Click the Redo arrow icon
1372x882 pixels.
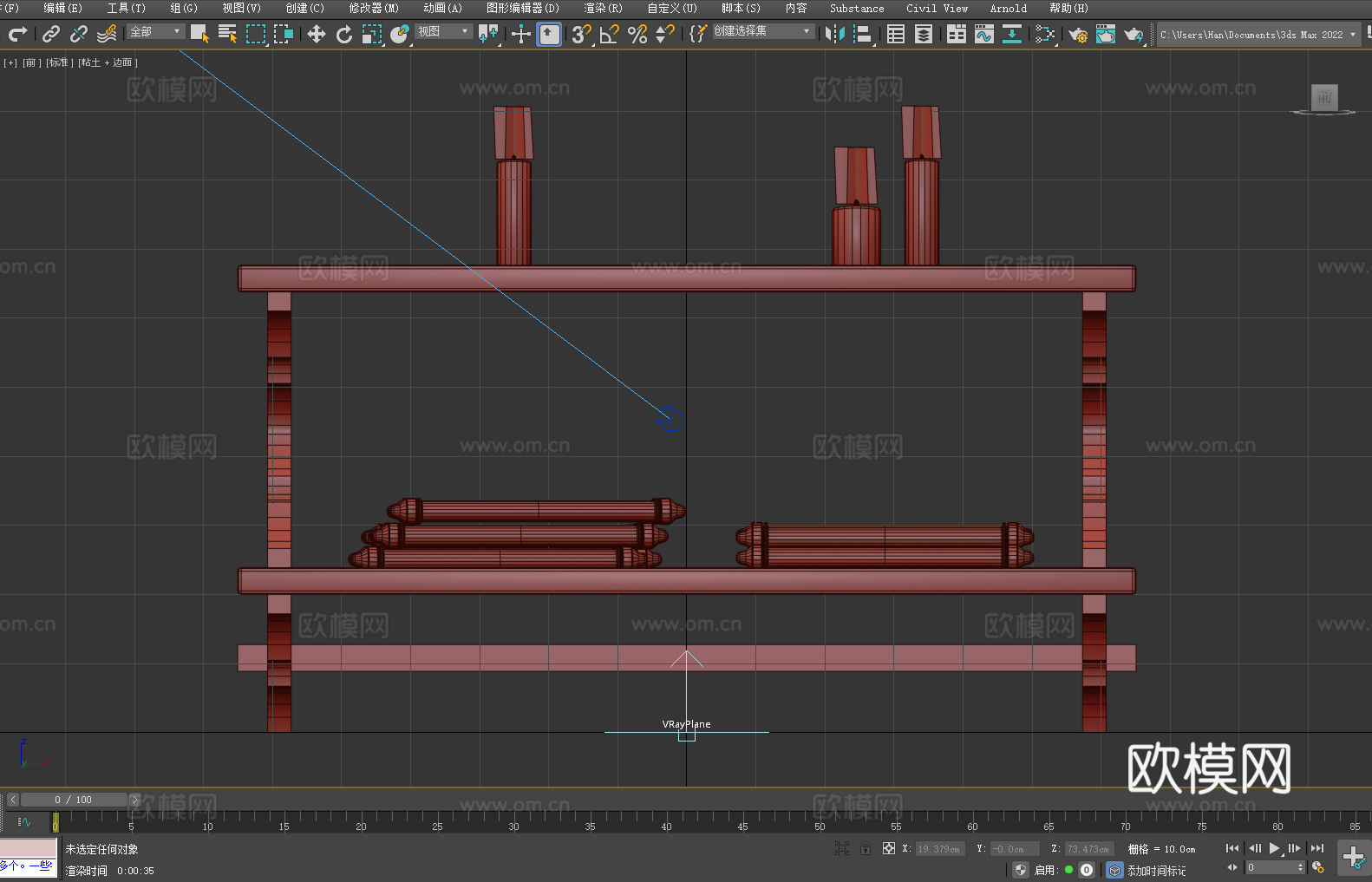click(17, 34)
